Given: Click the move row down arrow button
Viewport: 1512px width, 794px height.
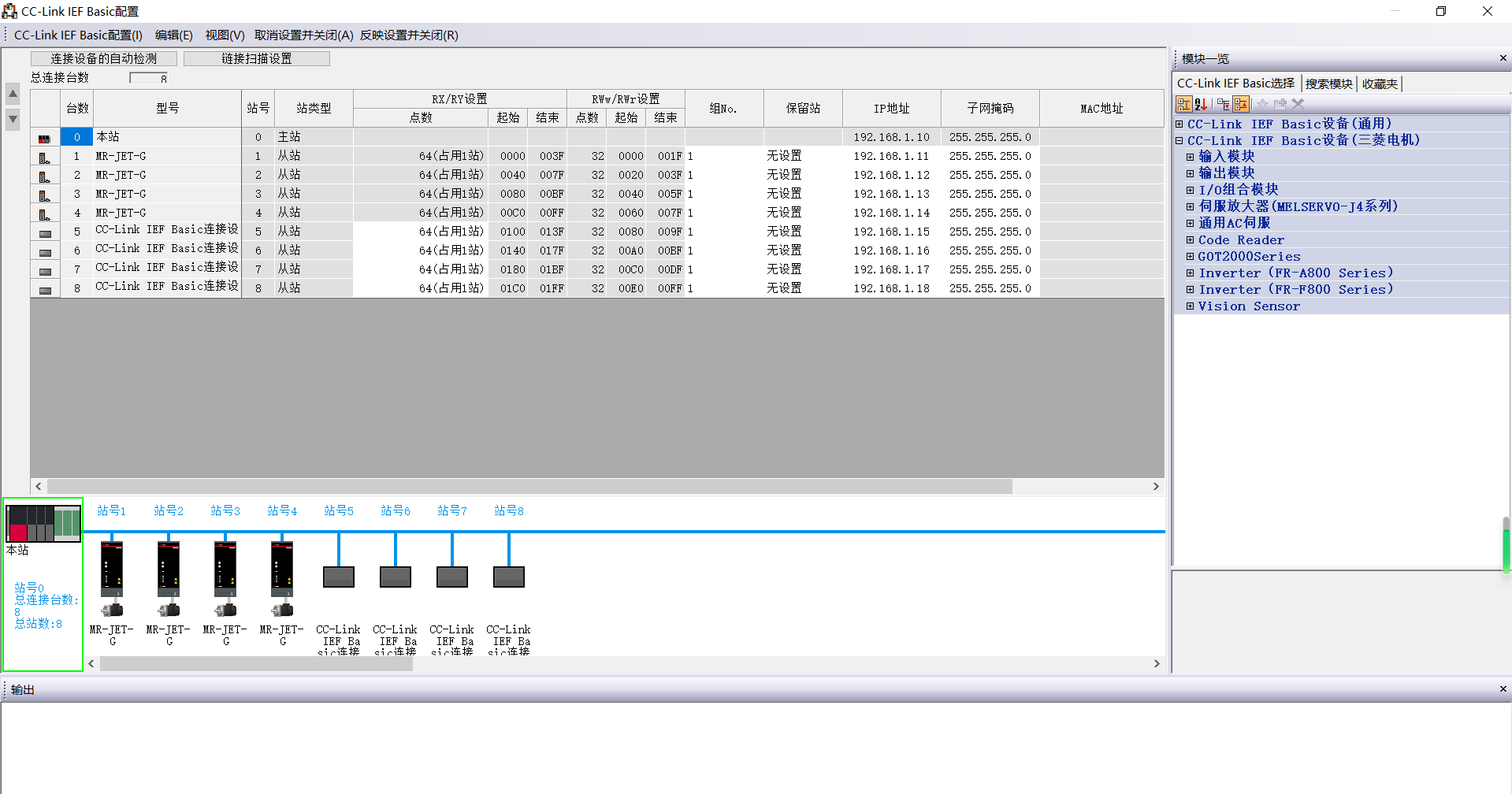Looking at the screenshot, I should (x=13, y=120).
